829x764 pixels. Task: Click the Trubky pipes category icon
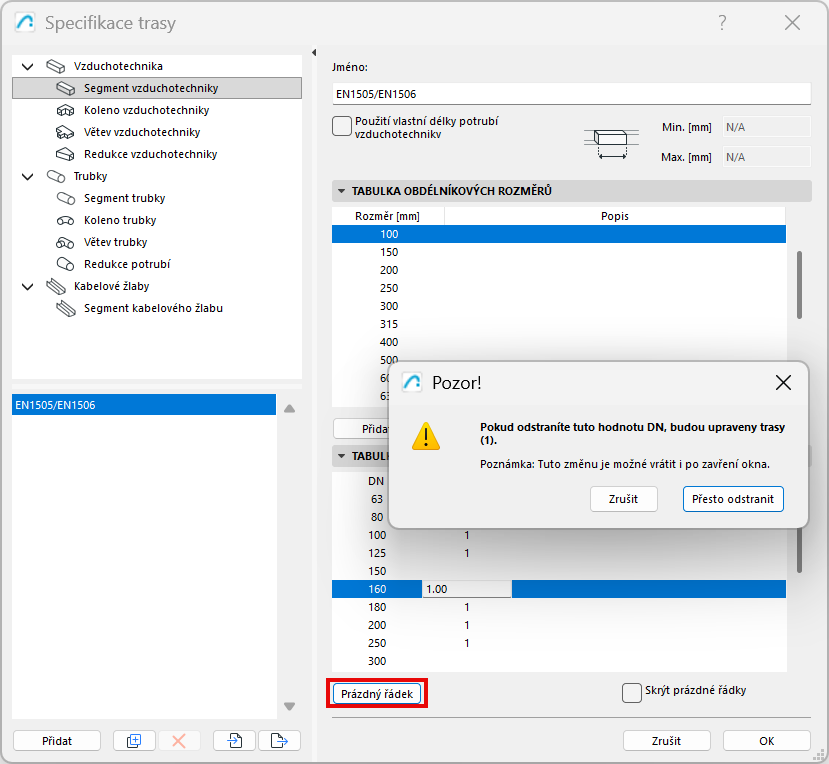[56, 176]
